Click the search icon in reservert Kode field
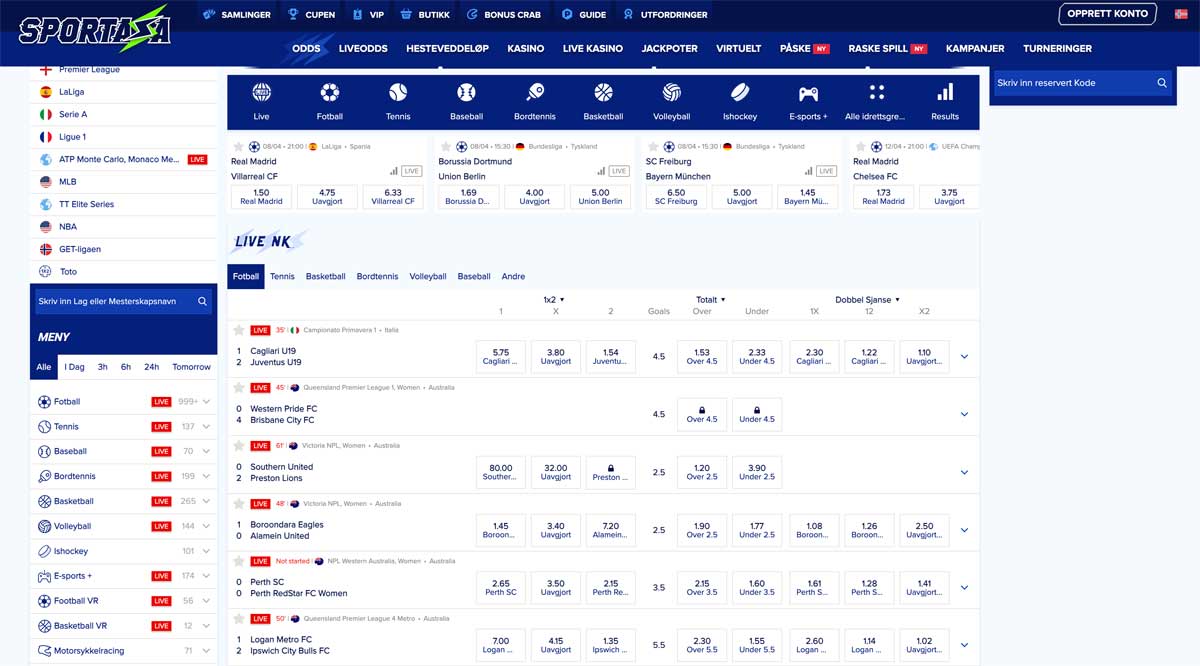This screenshot has height=666, width=1200. (1162, 83)
